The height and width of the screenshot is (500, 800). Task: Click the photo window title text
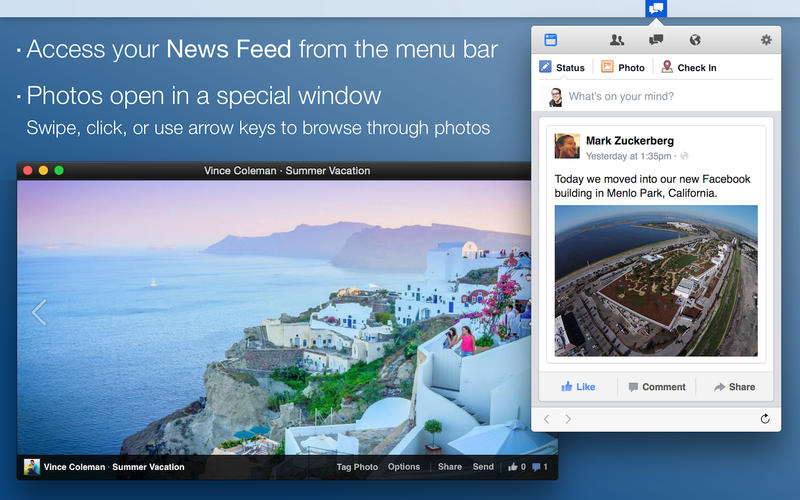[287, 171]
